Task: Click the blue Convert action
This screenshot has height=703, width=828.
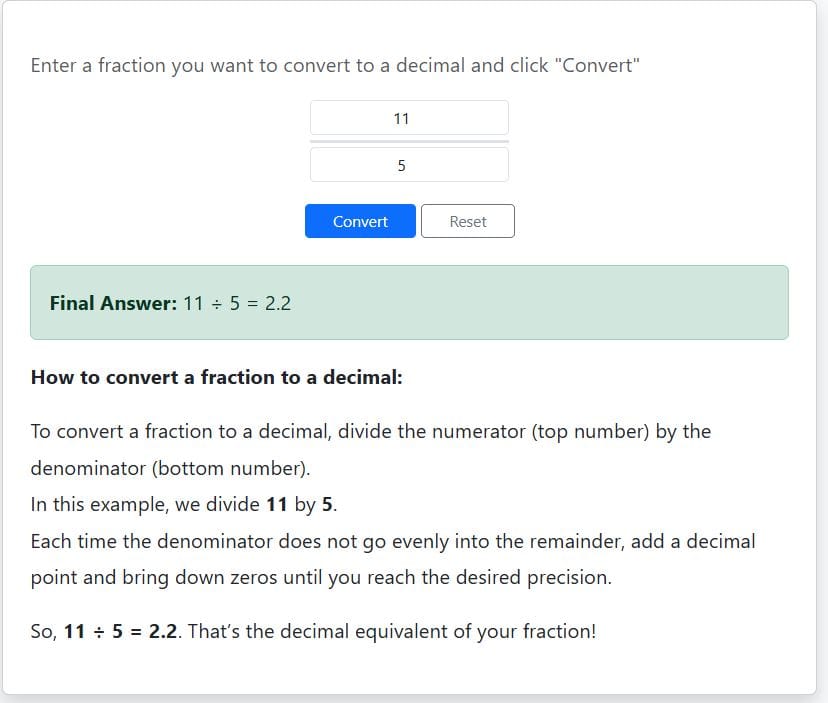Action: (360, 221)
